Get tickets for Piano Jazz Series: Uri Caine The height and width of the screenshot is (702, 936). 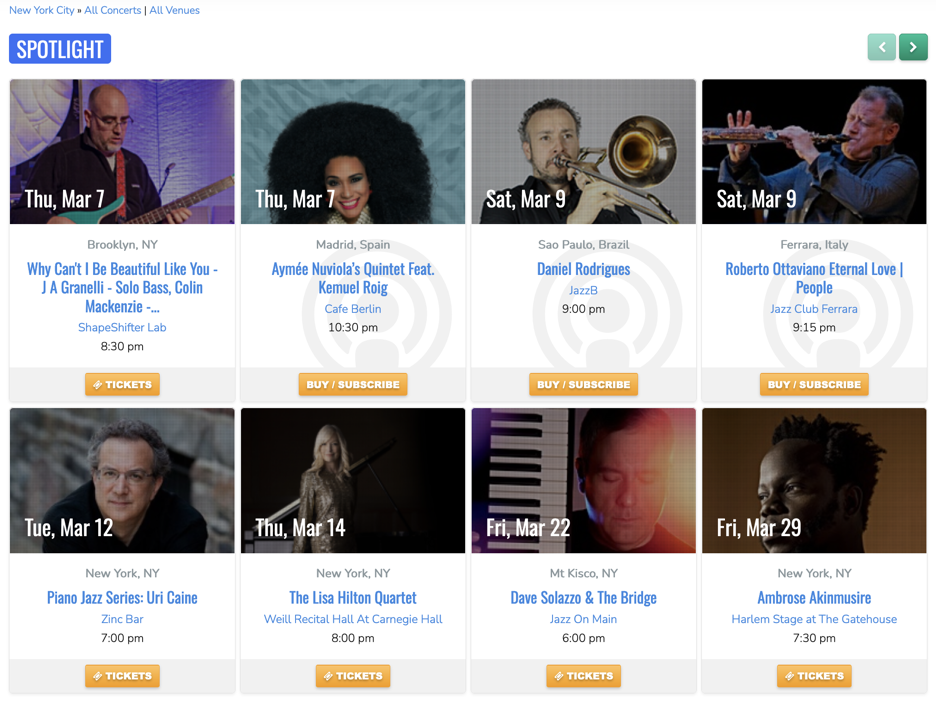coord(122,676)
